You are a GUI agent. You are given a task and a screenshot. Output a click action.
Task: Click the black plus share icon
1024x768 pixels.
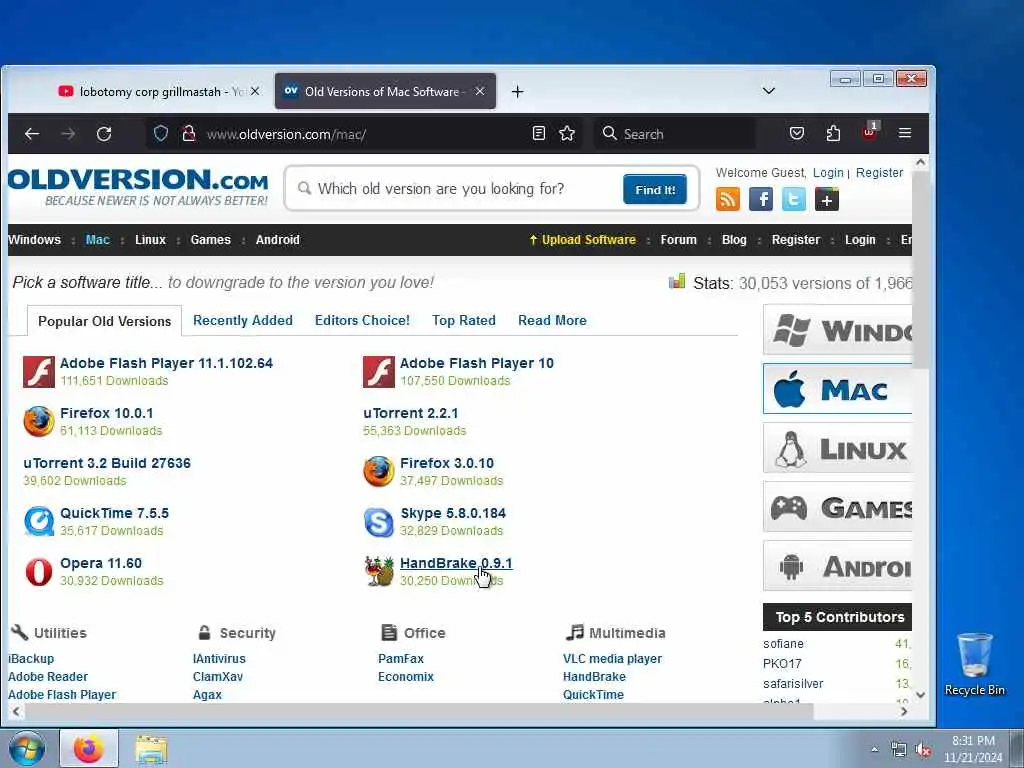tap(827, 199)
